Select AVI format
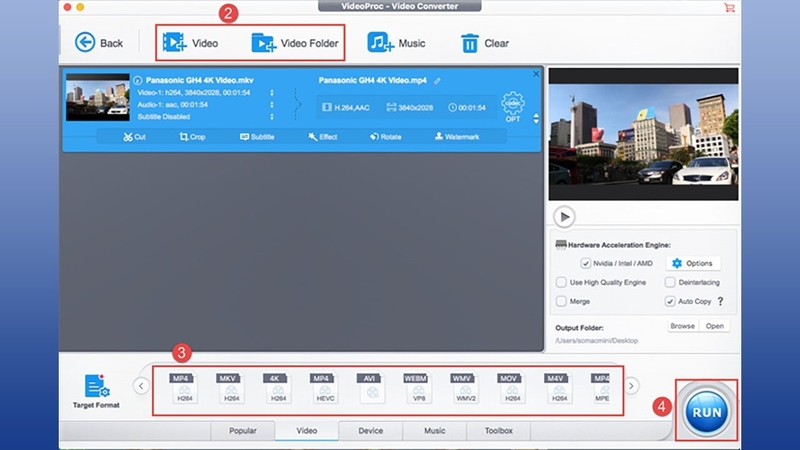800x450 pixels. pos(371,388)
